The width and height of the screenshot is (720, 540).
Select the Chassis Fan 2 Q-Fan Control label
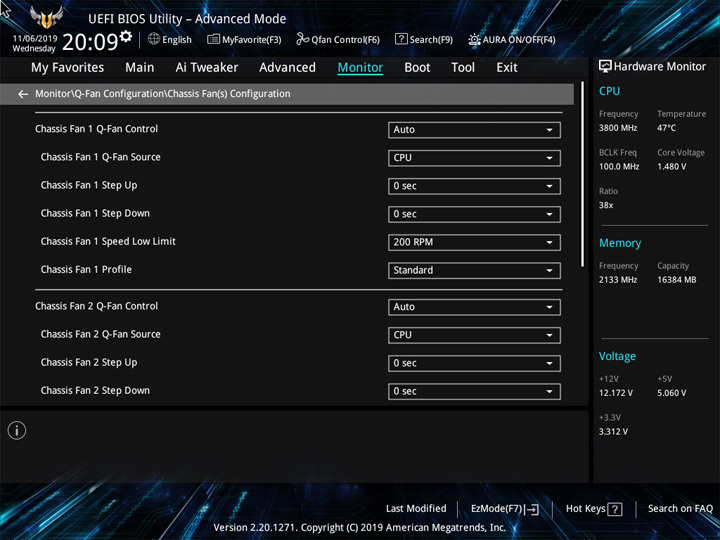pyautogui.click(x=96, y=306)
